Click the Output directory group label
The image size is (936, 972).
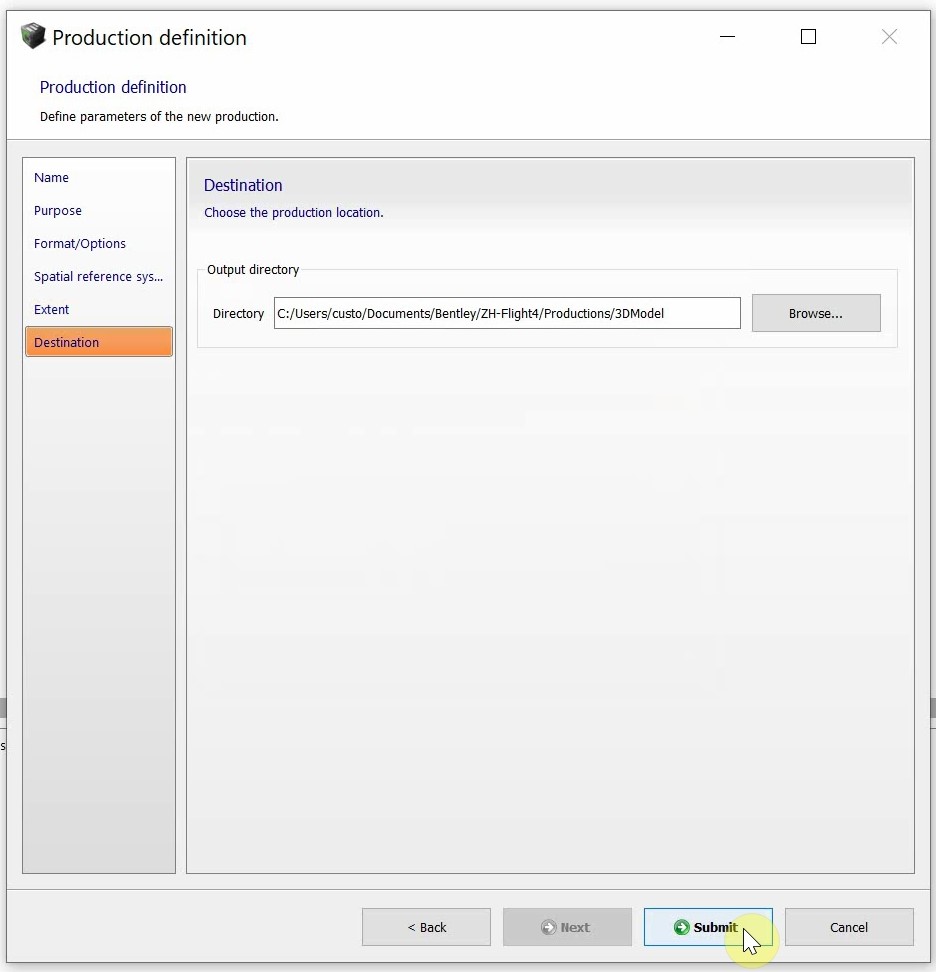(x=253, y=270)
